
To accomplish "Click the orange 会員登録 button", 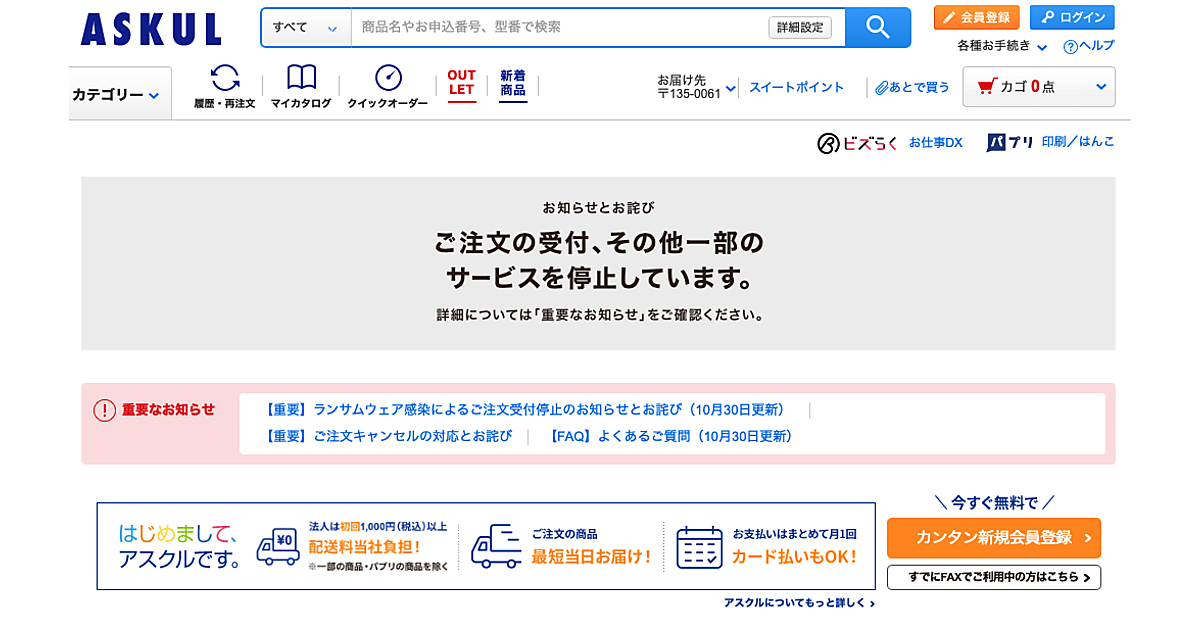I will (x=976, y=17).
